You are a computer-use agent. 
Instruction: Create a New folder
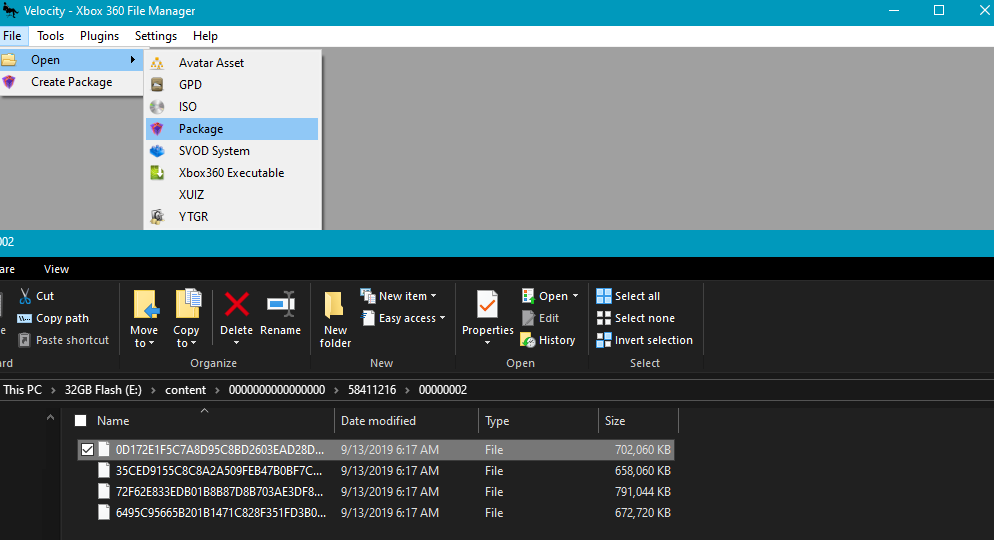click(x=335, y=319)
